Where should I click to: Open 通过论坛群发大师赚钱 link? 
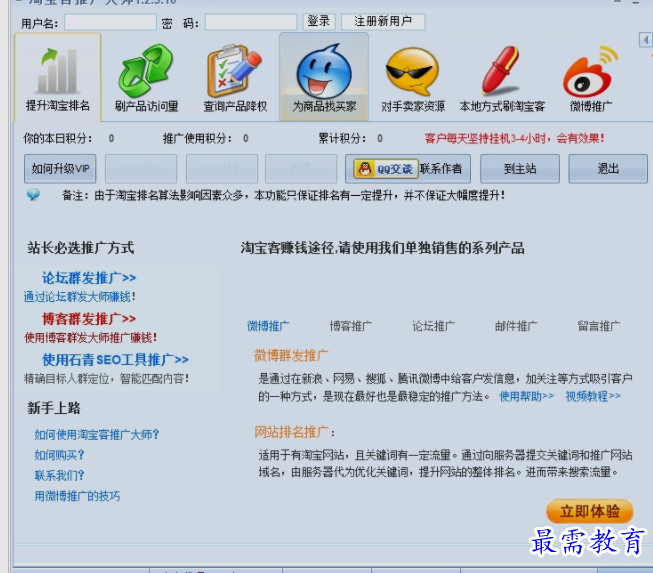[80, 297]
